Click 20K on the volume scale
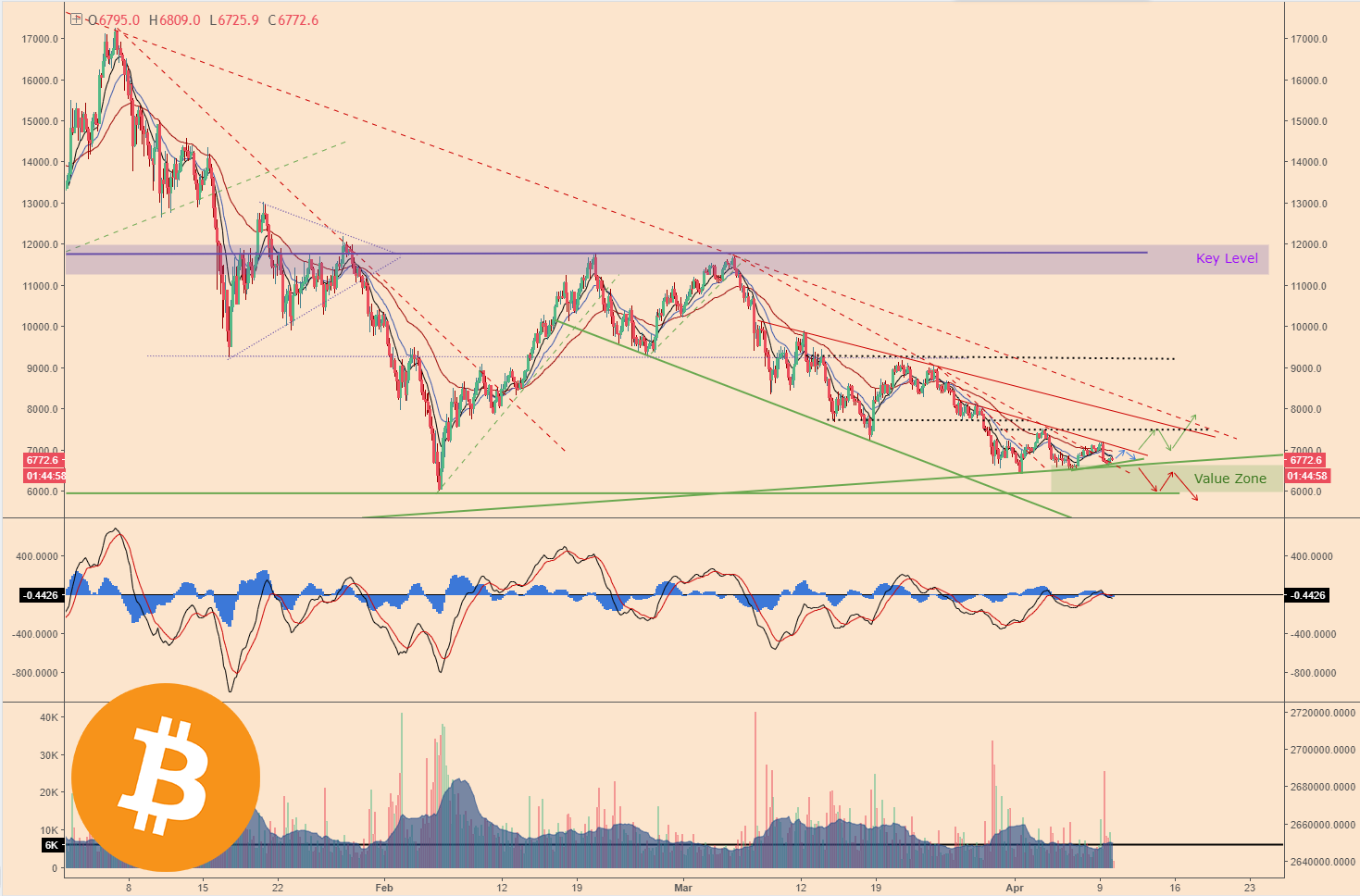This screenshot has height=896, width=1360. pos(49,793)
